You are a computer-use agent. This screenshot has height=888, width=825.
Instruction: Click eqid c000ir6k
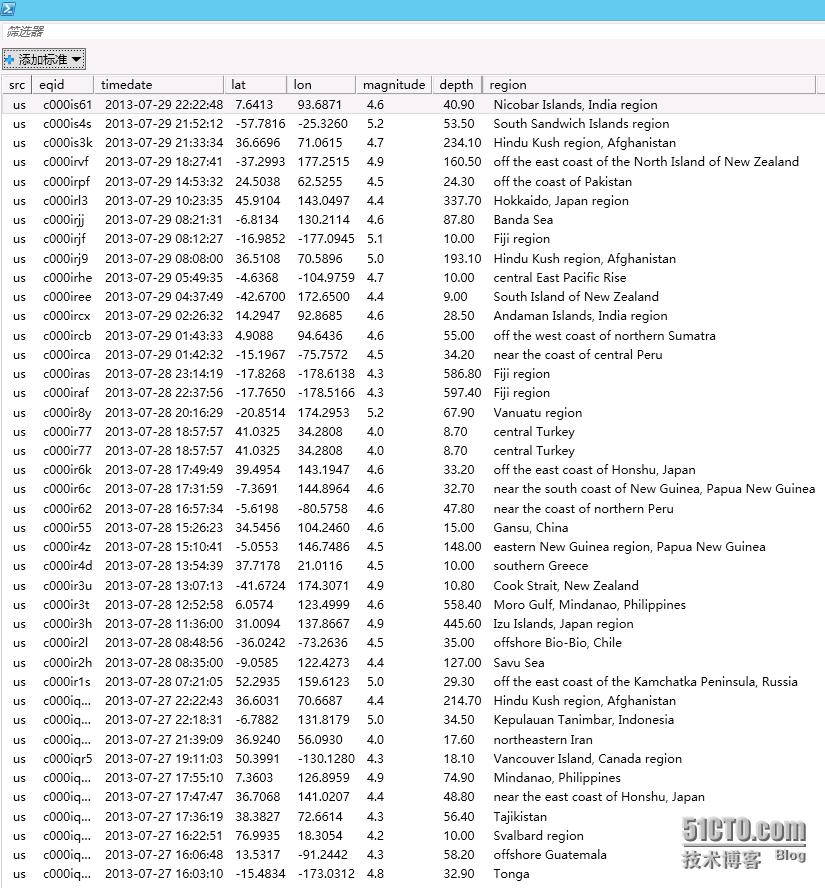click(67, 470)
